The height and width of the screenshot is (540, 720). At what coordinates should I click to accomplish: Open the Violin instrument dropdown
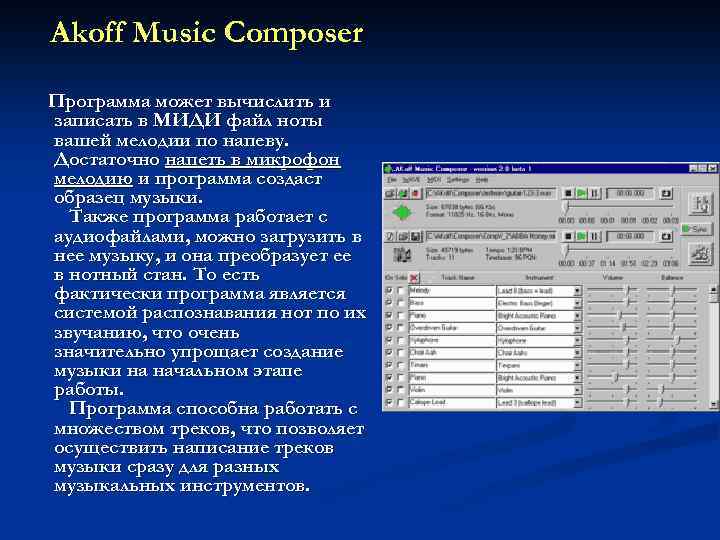tap(578, 390)
